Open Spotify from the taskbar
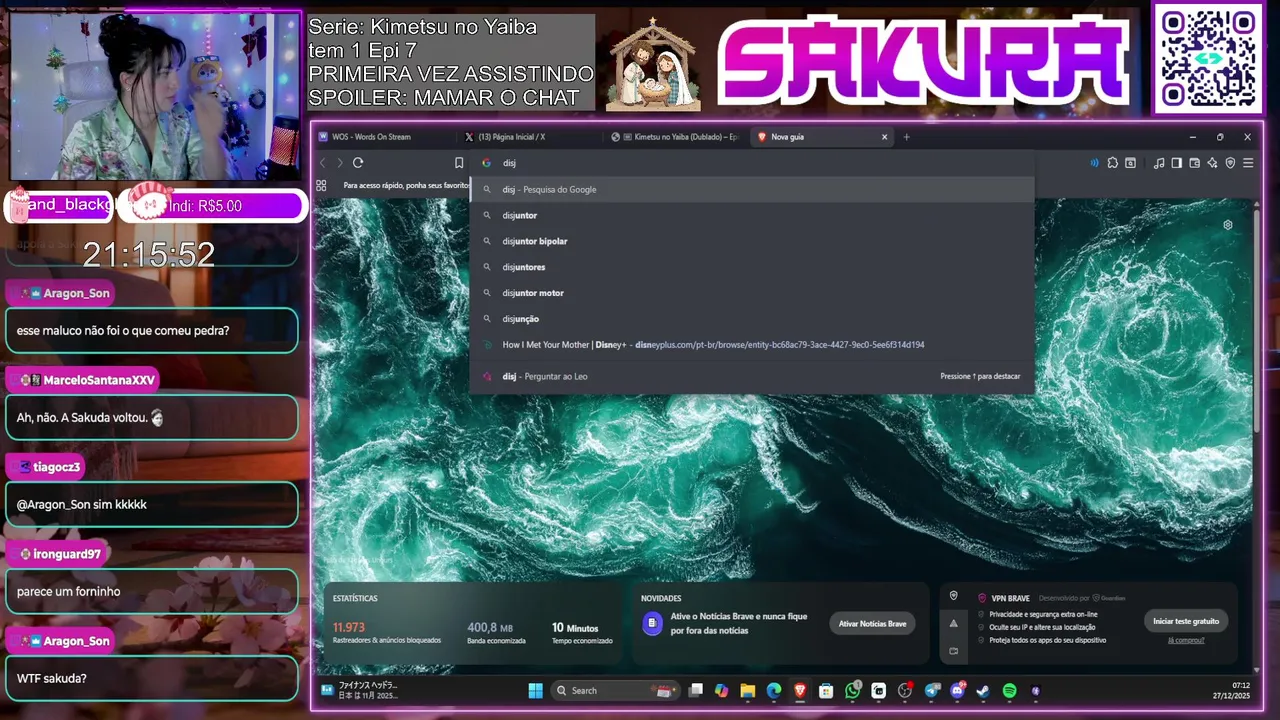 tap(1010, 690)
